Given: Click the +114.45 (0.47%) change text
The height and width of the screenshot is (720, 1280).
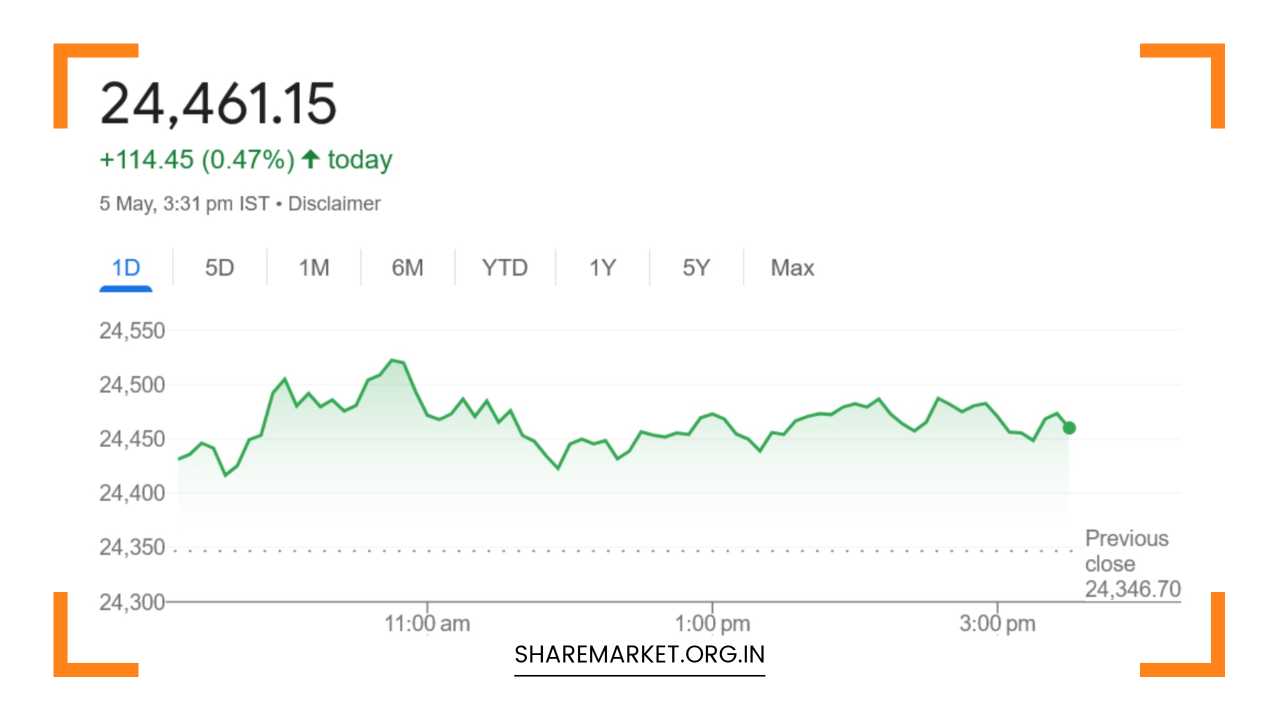Looking at the screenshot, I should (197, 160).
